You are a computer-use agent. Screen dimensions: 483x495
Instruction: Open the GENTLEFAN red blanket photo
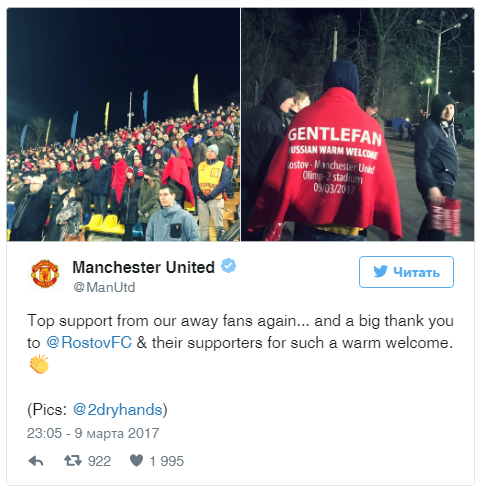pos(358,124)
